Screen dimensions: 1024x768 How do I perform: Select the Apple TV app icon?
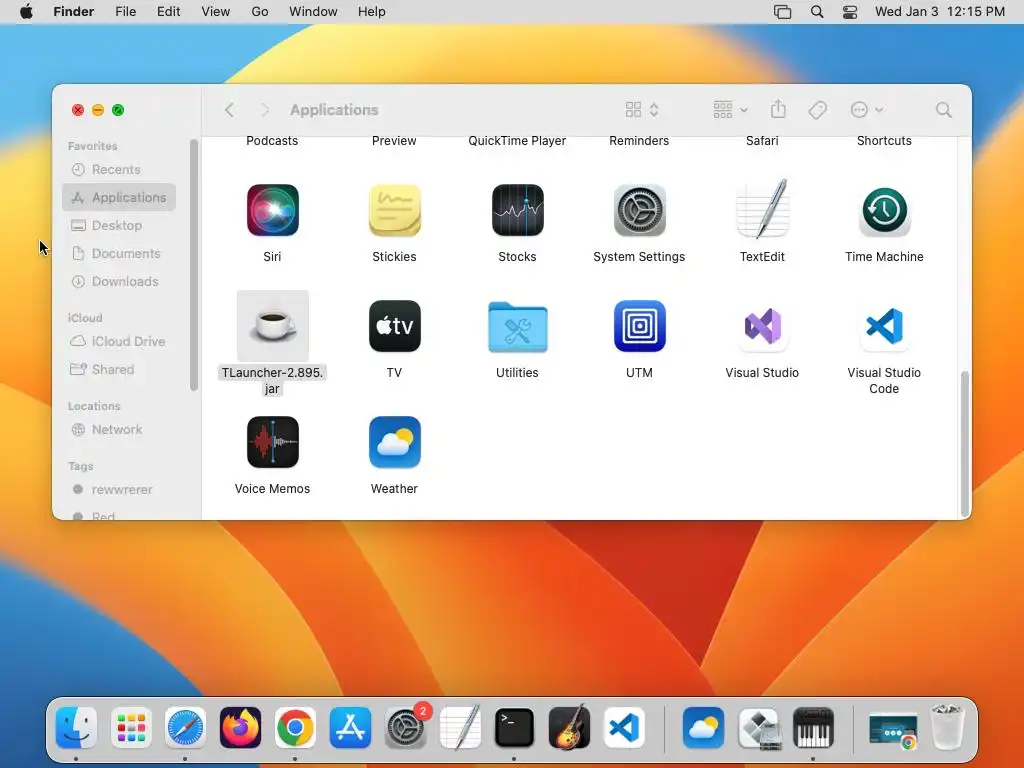click(x=394, y=326)
